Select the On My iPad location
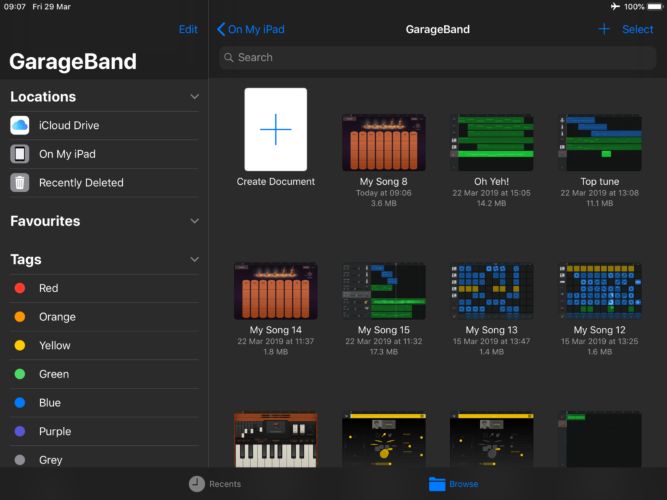 67,154
